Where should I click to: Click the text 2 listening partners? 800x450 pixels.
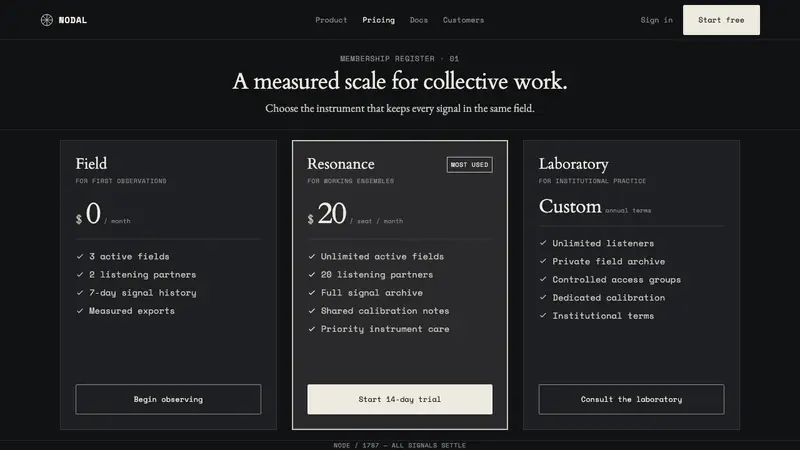click(x=142, y=274)
